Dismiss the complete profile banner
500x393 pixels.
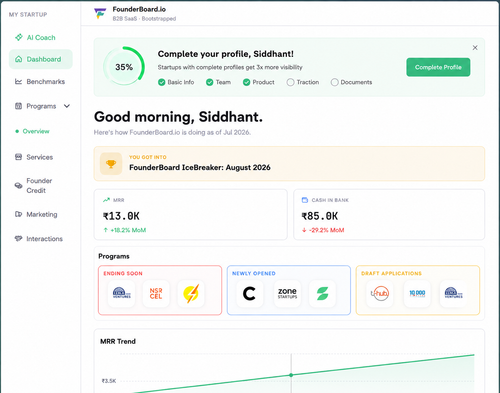(x=475, y=48)
